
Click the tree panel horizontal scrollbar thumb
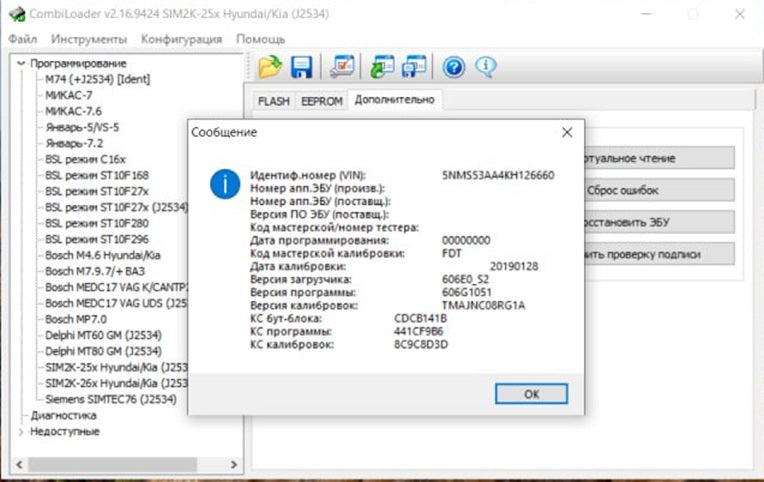pyautogui.click(x=113, y=464)
